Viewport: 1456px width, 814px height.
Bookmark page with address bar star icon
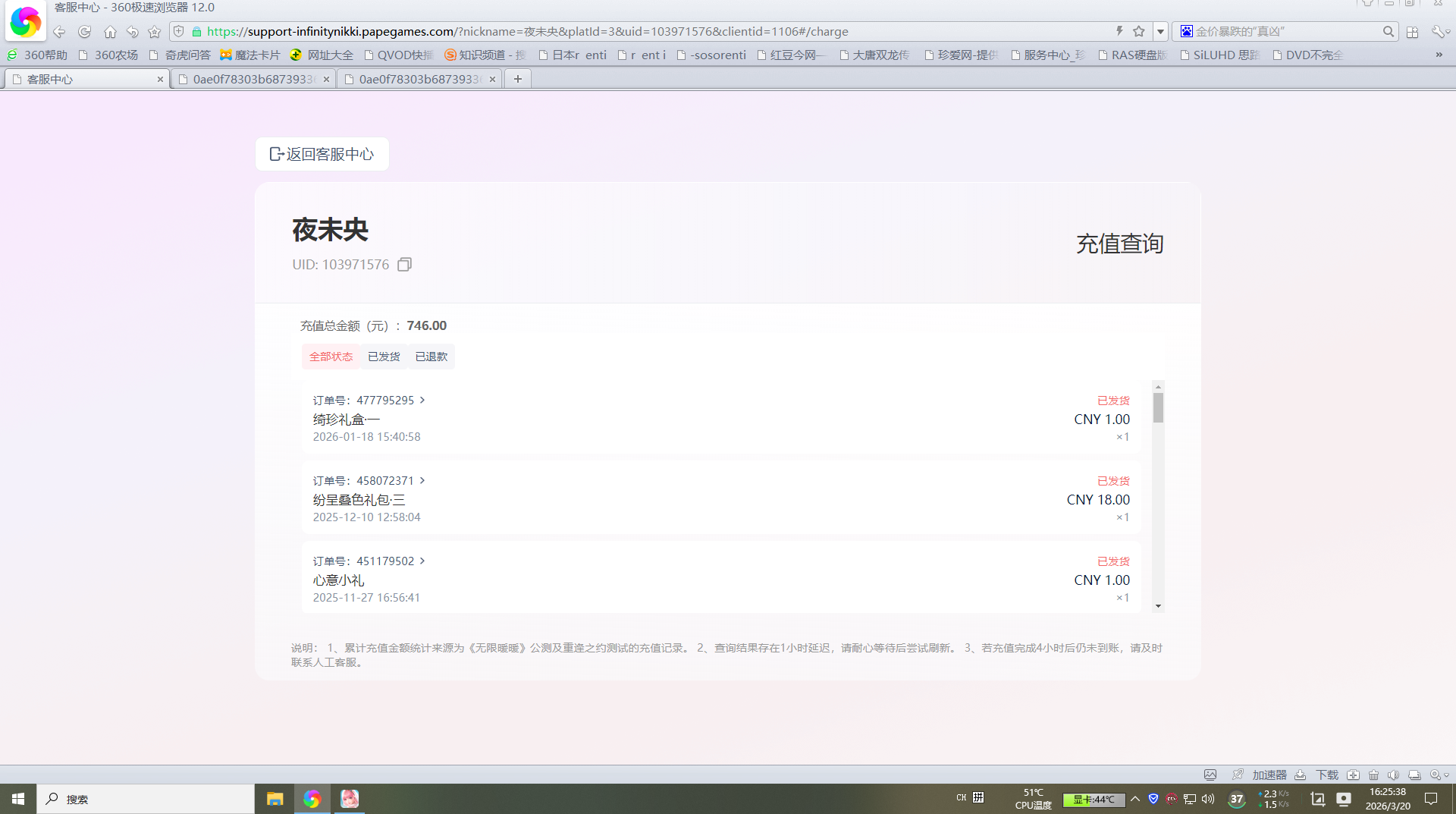pos(1138,31)
